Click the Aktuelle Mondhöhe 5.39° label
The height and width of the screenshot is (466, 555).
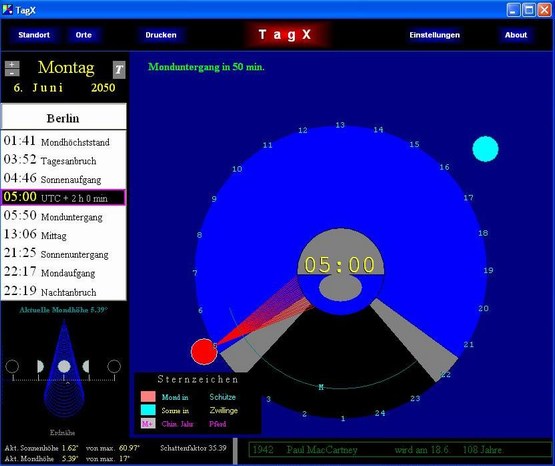click(63, 310)
